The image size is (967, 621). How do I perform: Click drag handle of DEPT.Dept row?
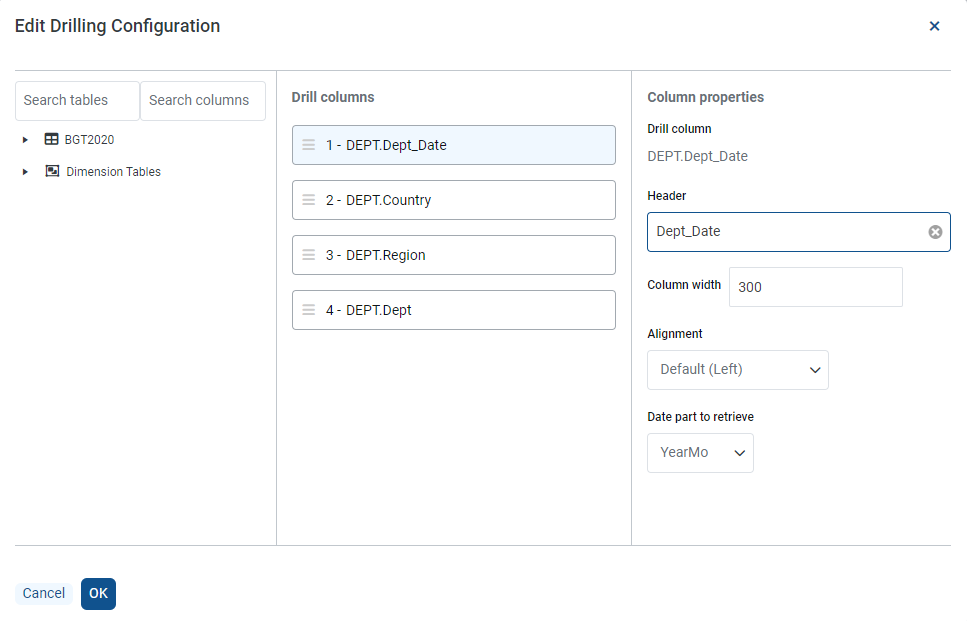tap(309, 310)
